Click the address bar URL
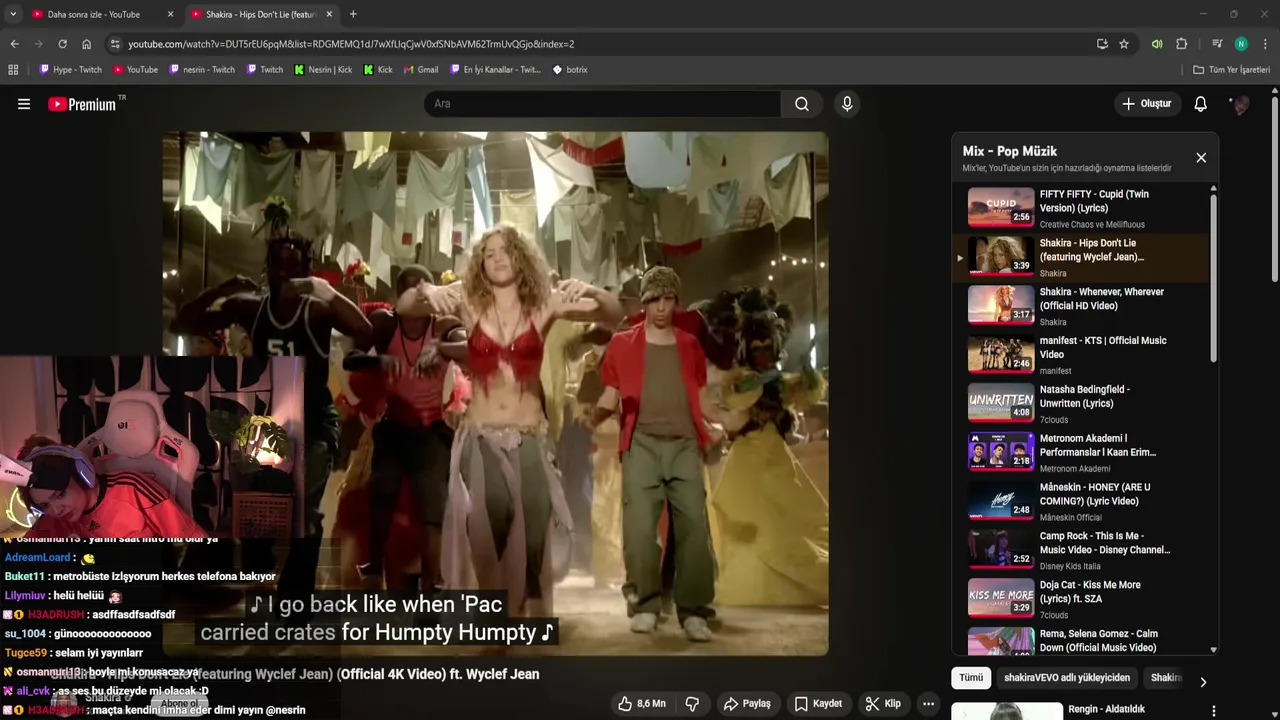 (350, 44)
